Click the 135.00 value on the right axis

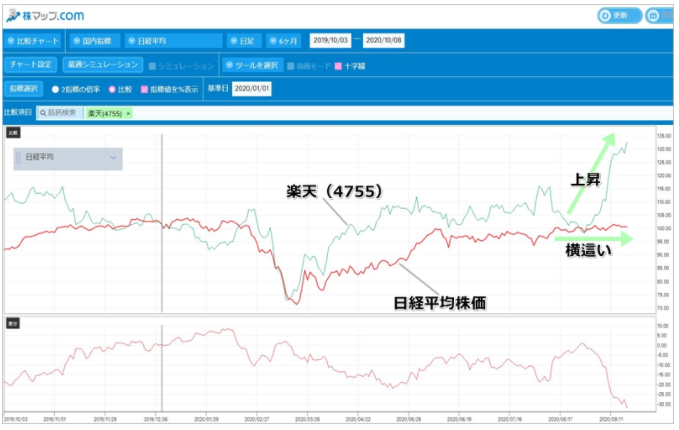coord(664,136)
